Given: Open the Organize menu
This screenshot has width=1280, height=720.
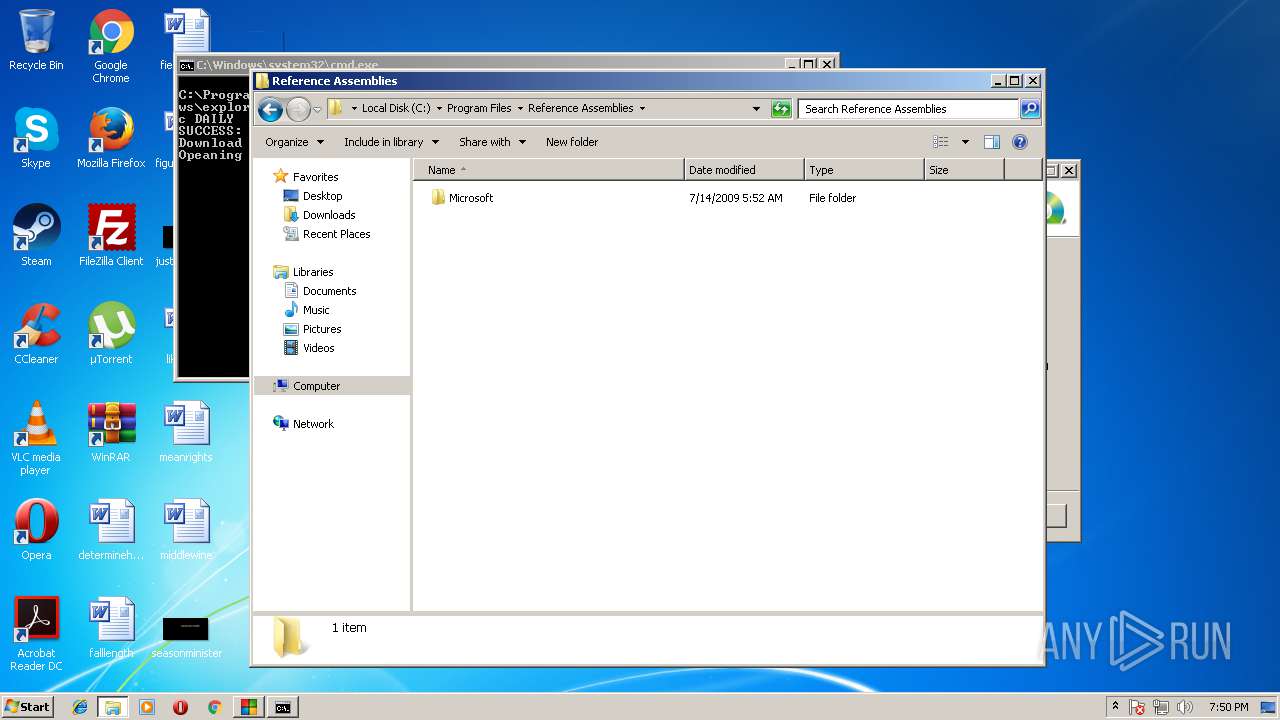Looking at the screenshot, I should tap(294, 142).
